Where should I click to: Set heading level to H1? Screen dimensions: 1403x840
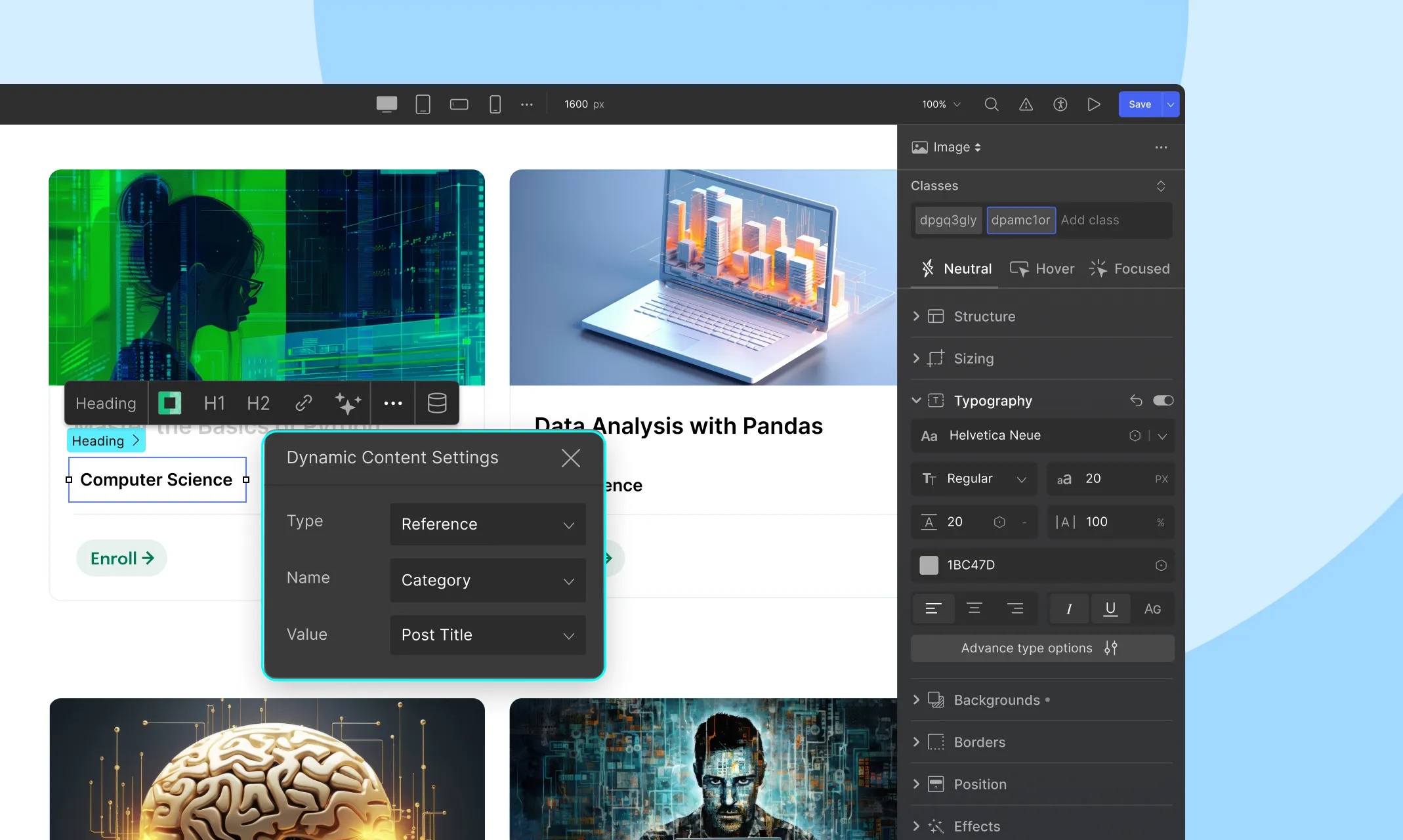click(x=215, y=403)
